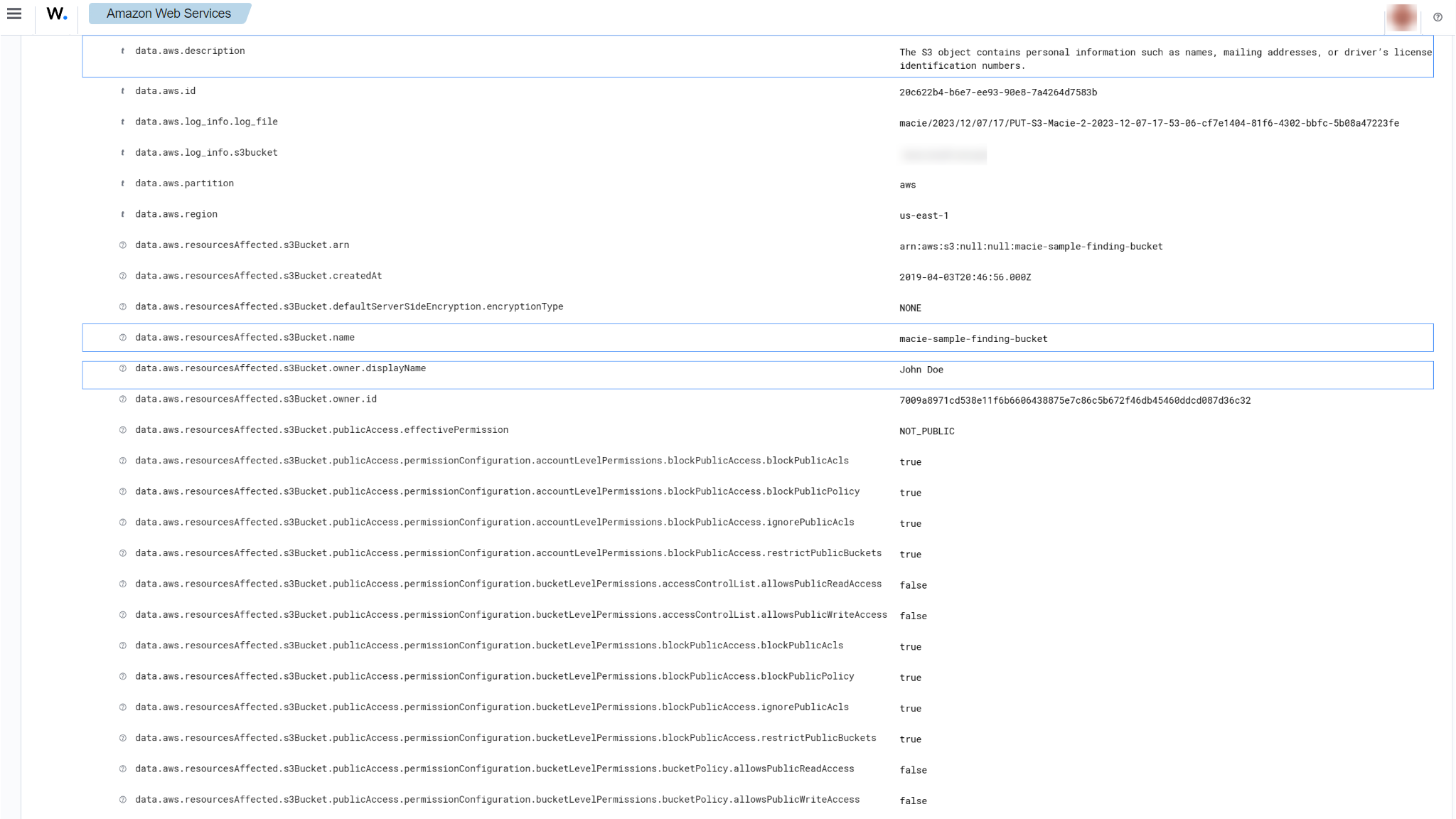Screen dimensions: 1456x819
Task: Open the user avatar menu
Action: coord(1401,17)
